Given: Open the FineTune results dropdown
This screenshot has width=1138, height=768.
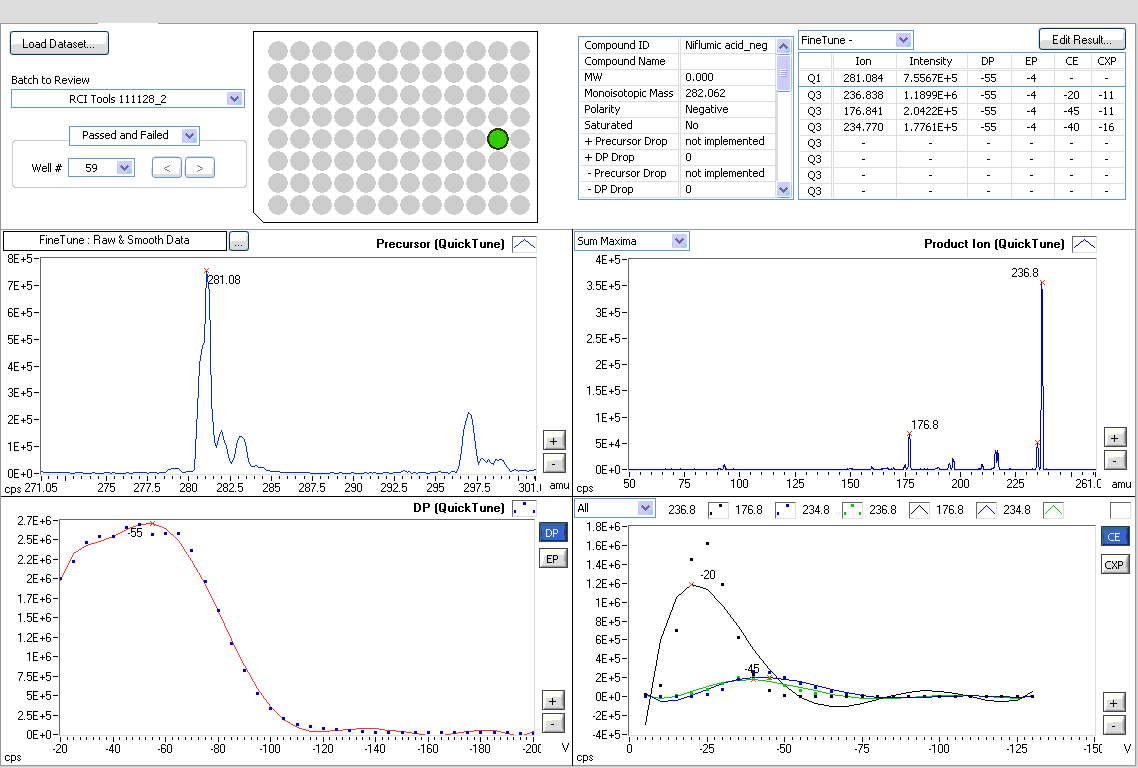Looking at the screenshot, I should point(903,40).
